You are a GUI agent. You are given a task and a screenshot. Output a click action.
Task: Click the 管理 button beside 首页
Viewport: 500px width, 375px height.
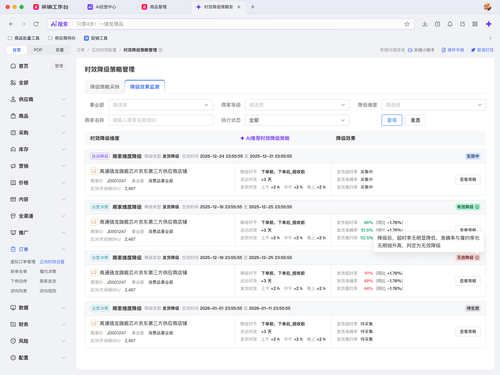(x=59, y=66)
